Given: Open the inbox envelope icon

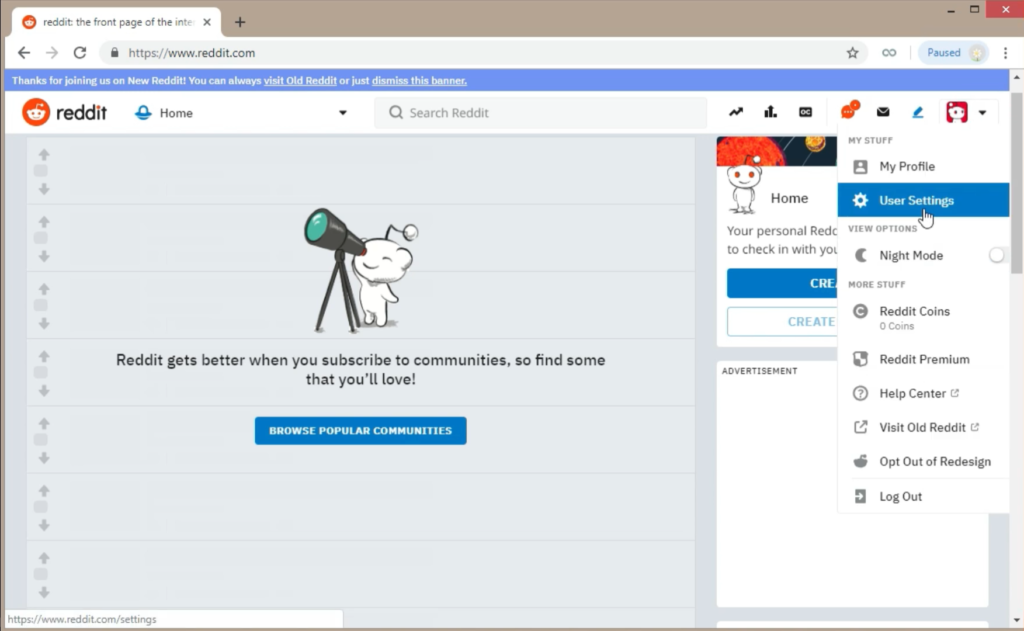Looking at the screenshot, I should [x=883, y=112].
